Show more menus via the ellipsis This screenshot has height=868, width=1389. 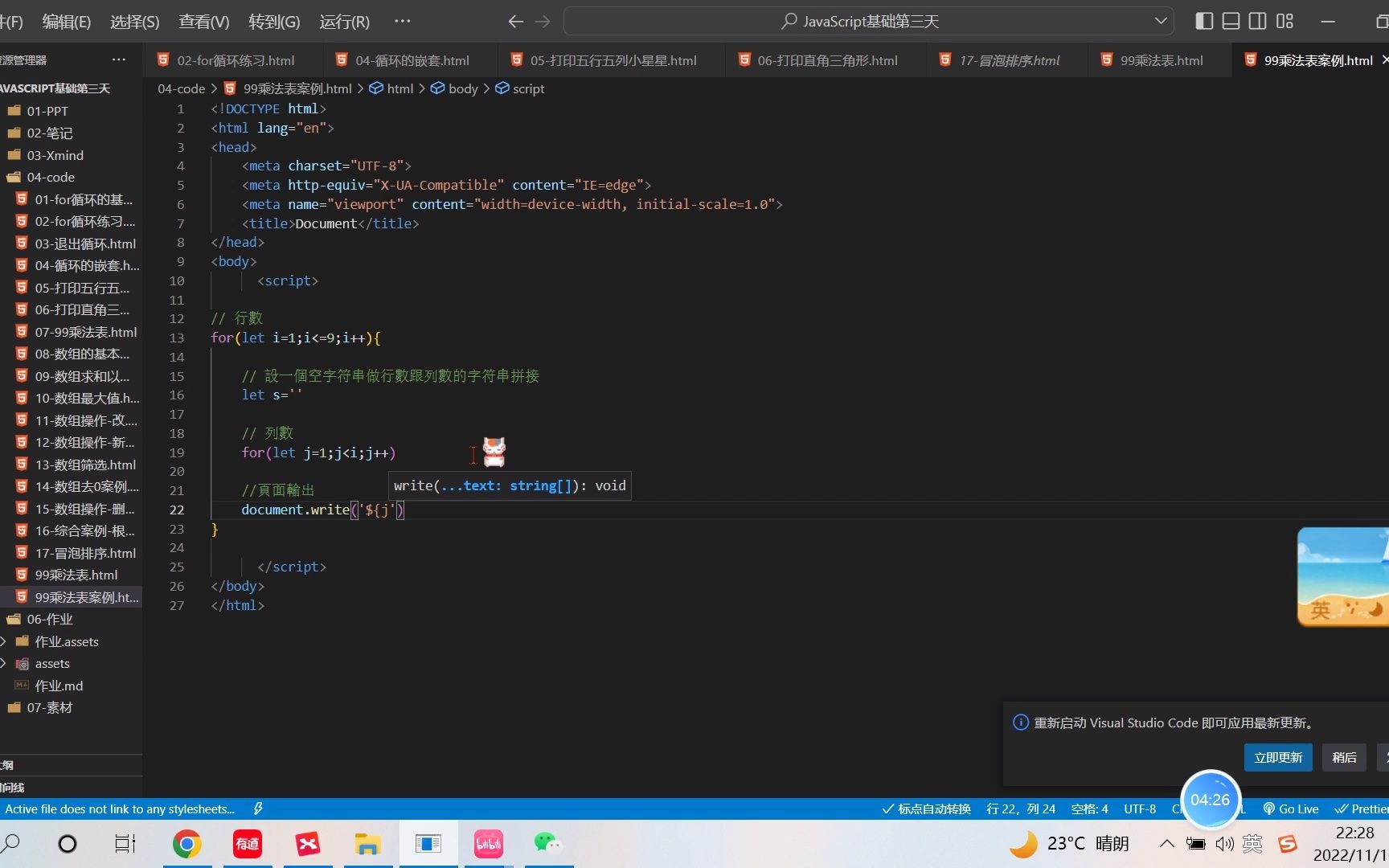coord(403,22)
